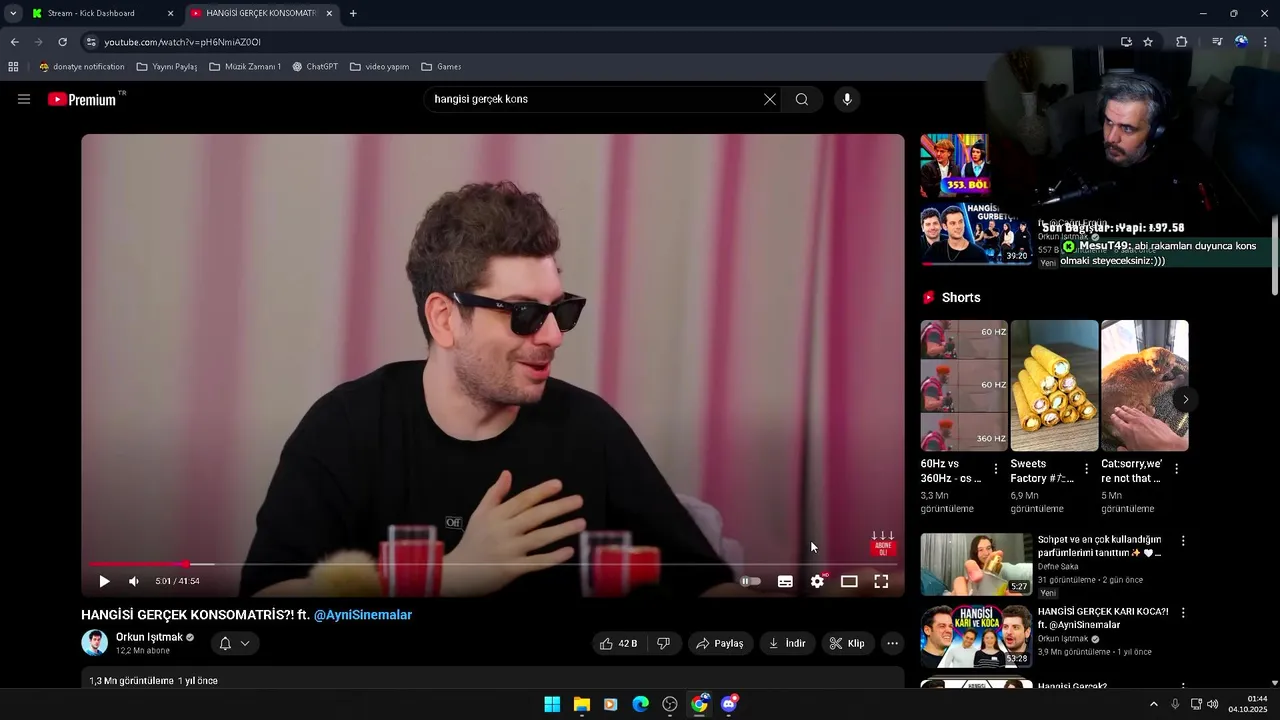Go back in browser history
Image resolution: width=1280 pixels, height=720 pixels.
click(x=14, y=42)
